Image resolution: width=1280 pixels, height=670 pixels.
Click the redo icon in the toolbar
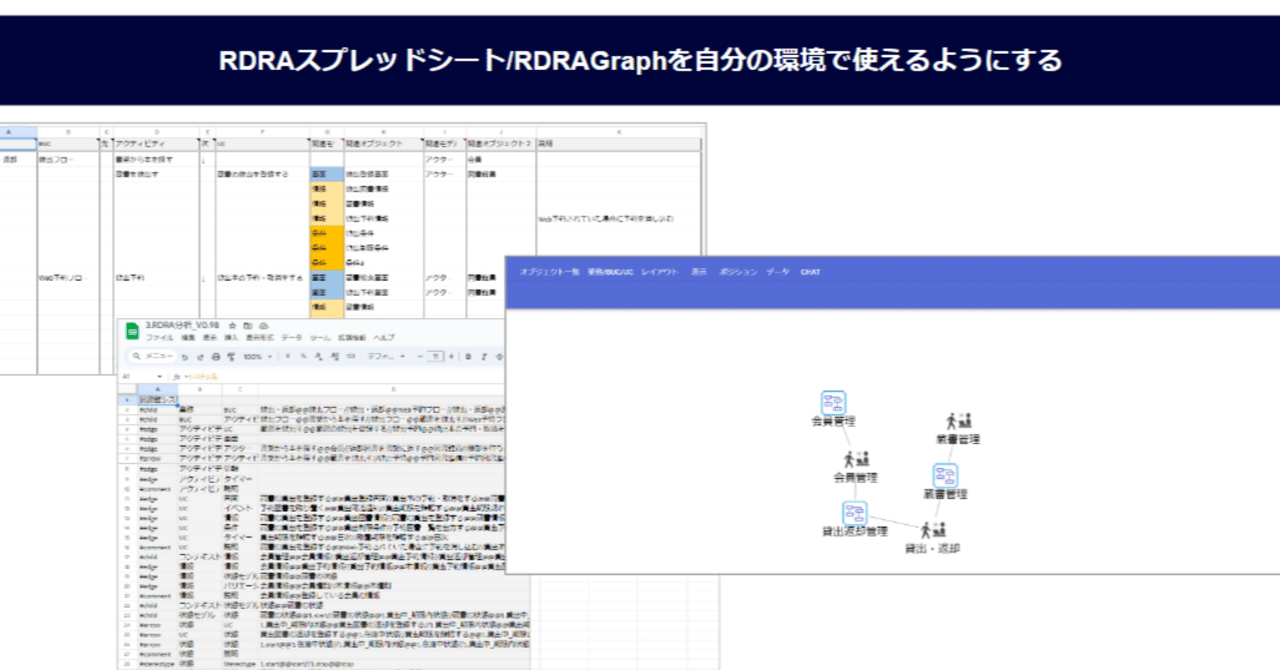pyautogui.click(x=201, y=357)
